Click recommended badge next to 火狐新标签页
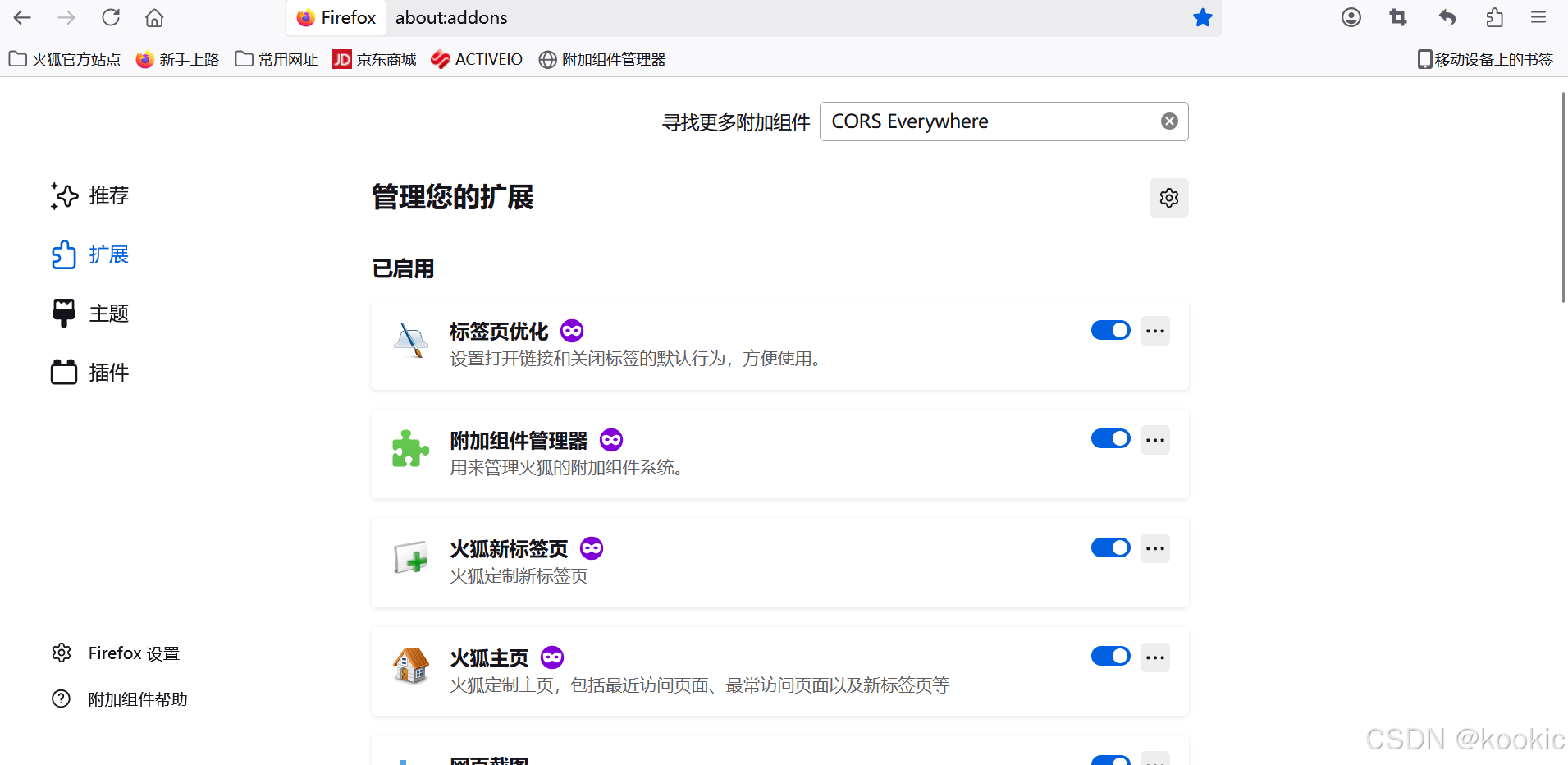 coord(592,548)
